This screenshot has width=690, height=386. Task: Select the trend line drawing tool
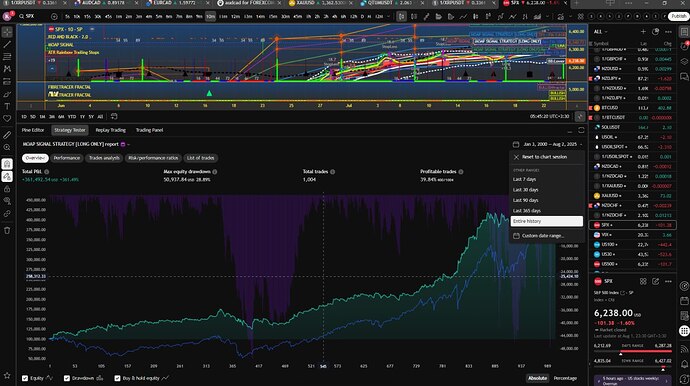7,44
